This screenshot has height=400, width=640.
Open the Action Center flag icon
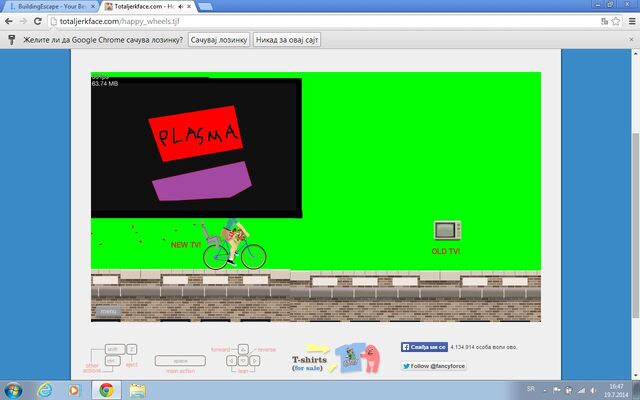pos(556,391)
